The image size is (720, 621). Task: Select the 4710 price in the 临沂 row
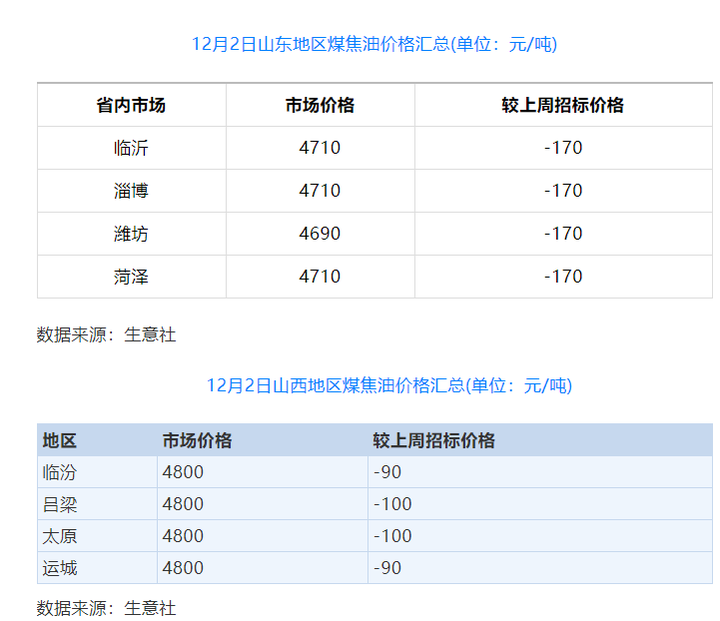pyautogui.click(x=320, y=148)
